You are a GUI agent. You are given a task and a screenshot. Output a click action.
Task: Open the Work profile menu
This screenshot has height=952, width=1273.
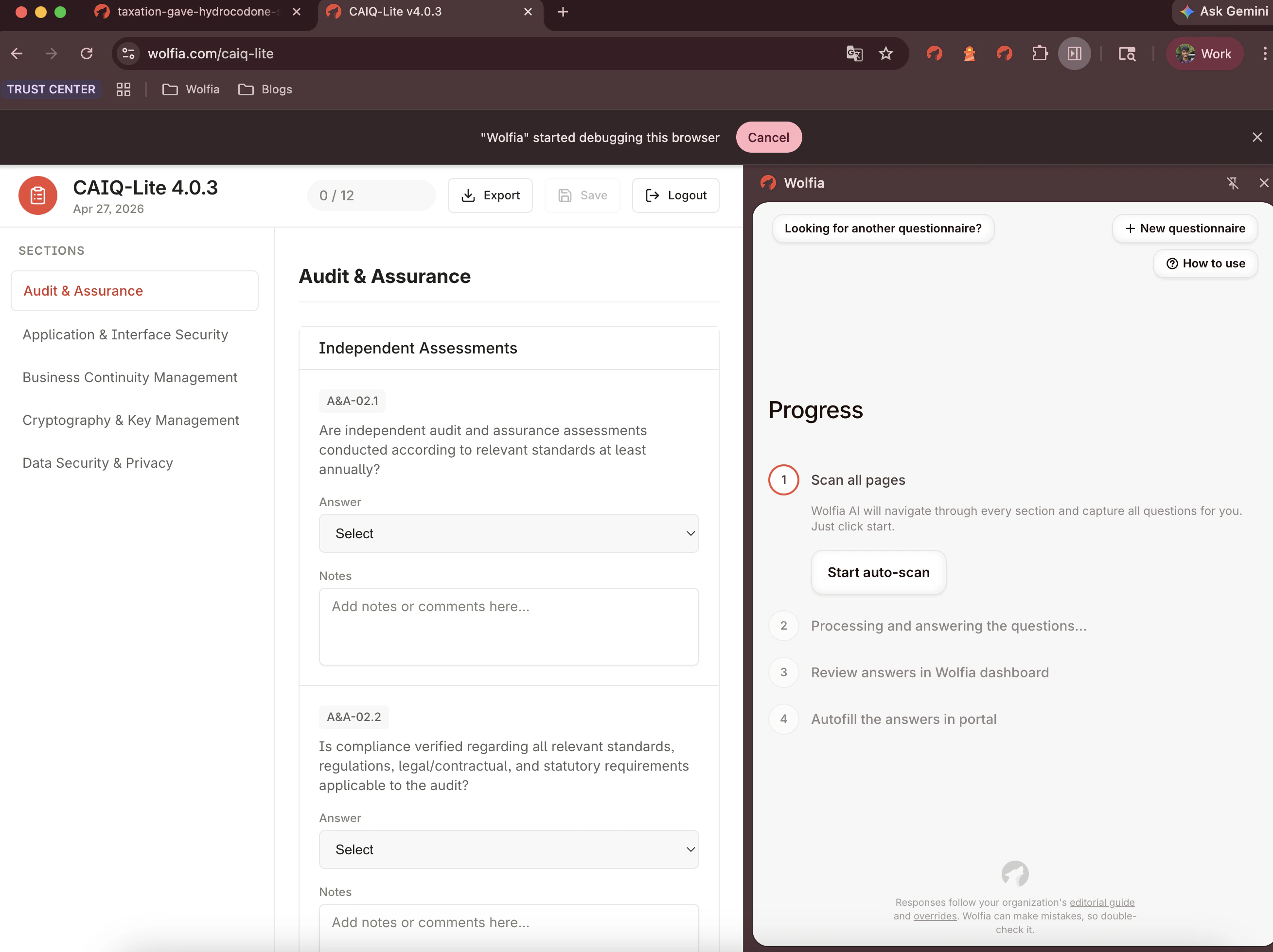(x=1204, y=53)
